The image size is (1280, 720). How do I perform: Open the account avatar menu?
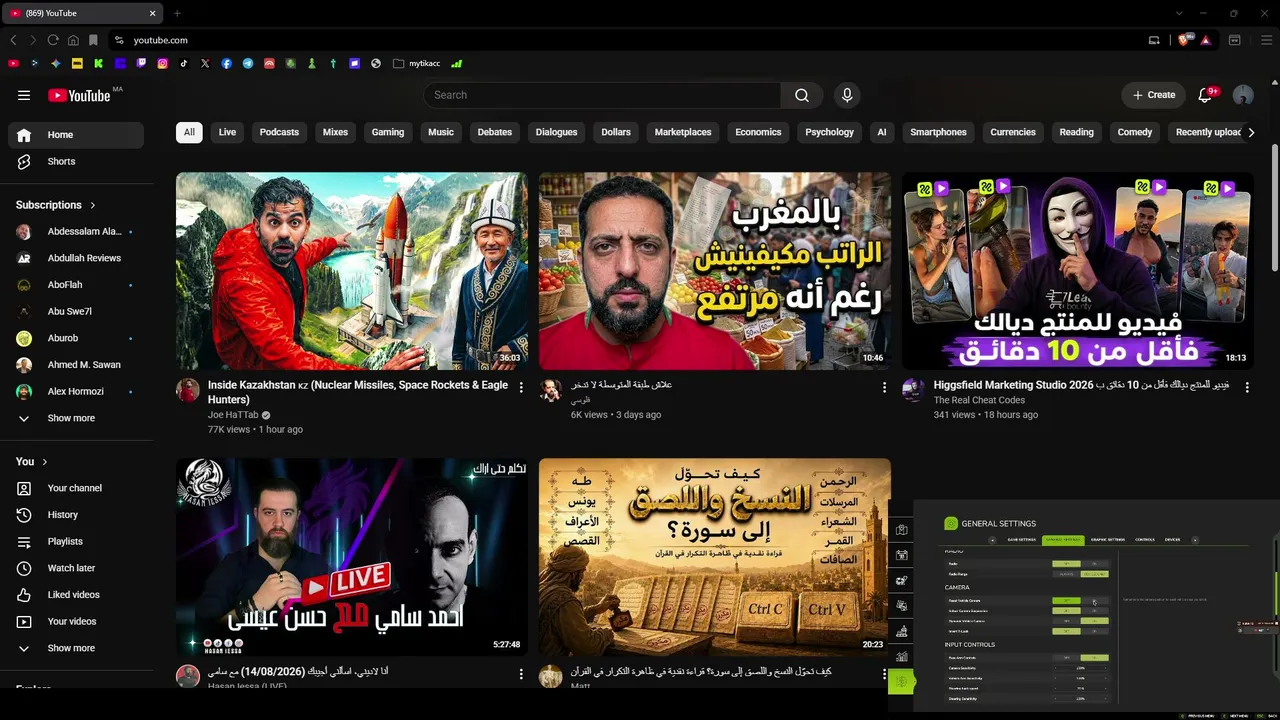[x=1243, y=95]
